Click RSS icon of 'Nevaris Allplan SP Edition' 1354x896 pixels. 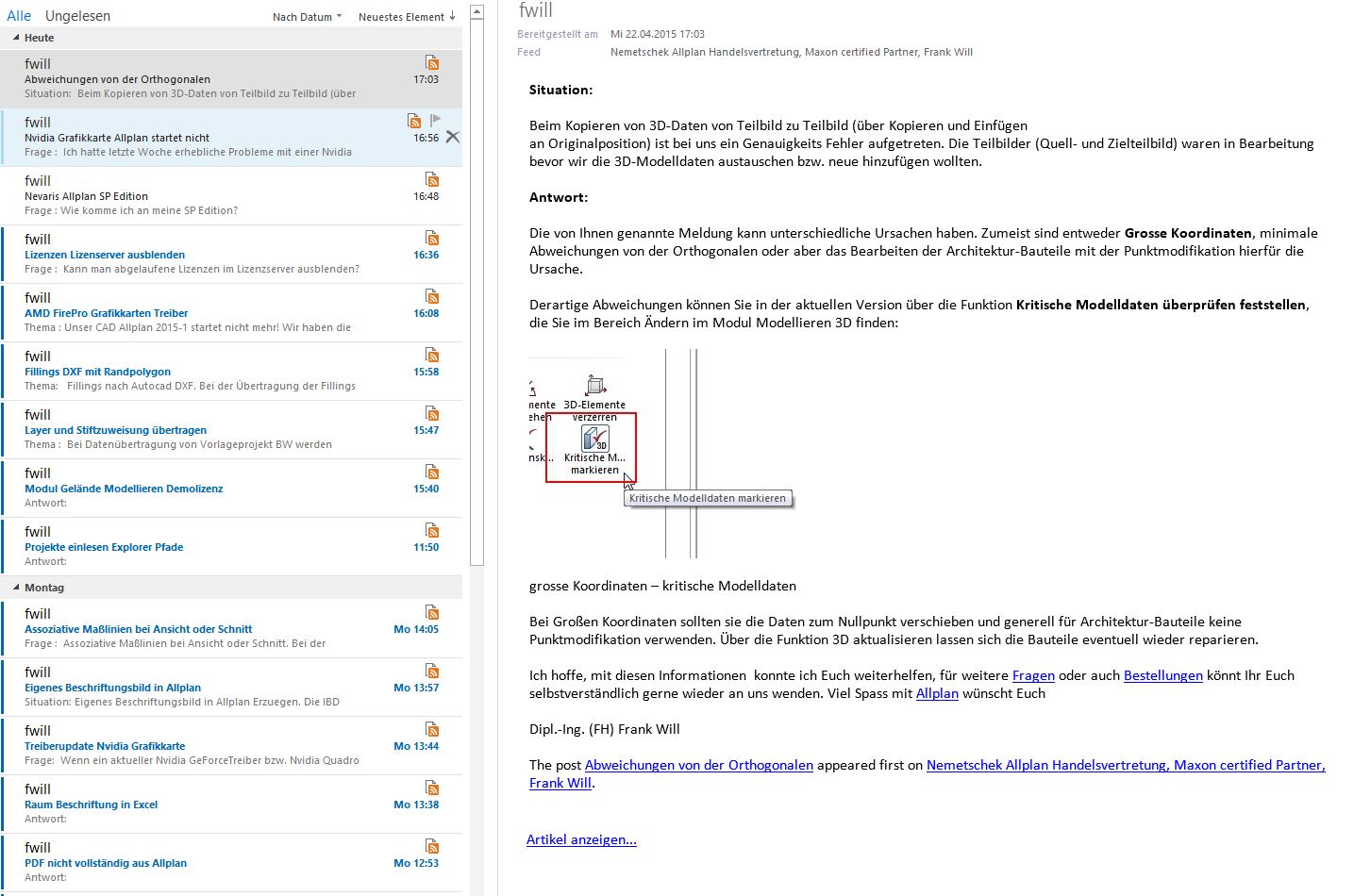tap(432, 179)
